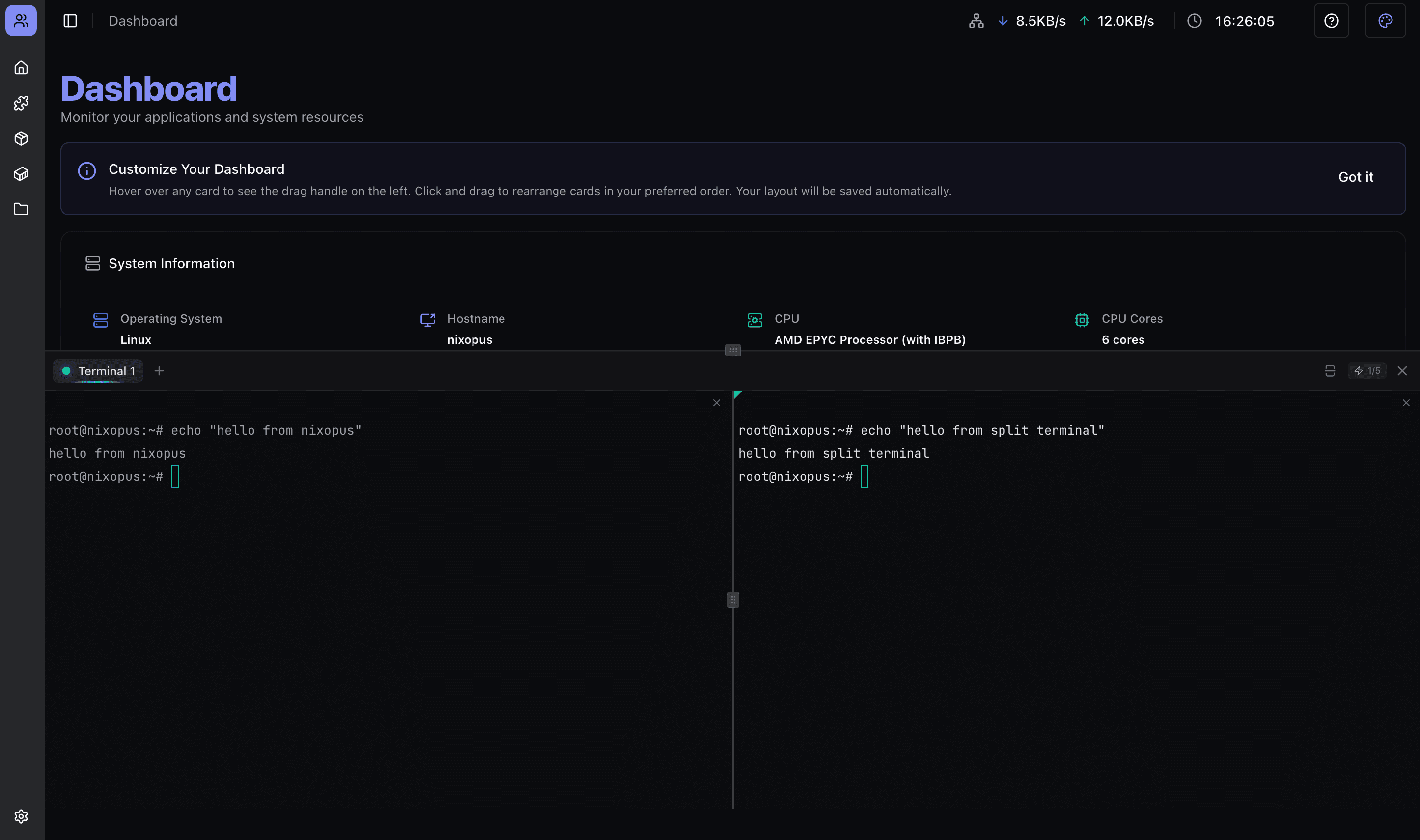Screen dimensions: 1420x840
Task: Click inside the right terminal prompt
Action: (864, 476)
